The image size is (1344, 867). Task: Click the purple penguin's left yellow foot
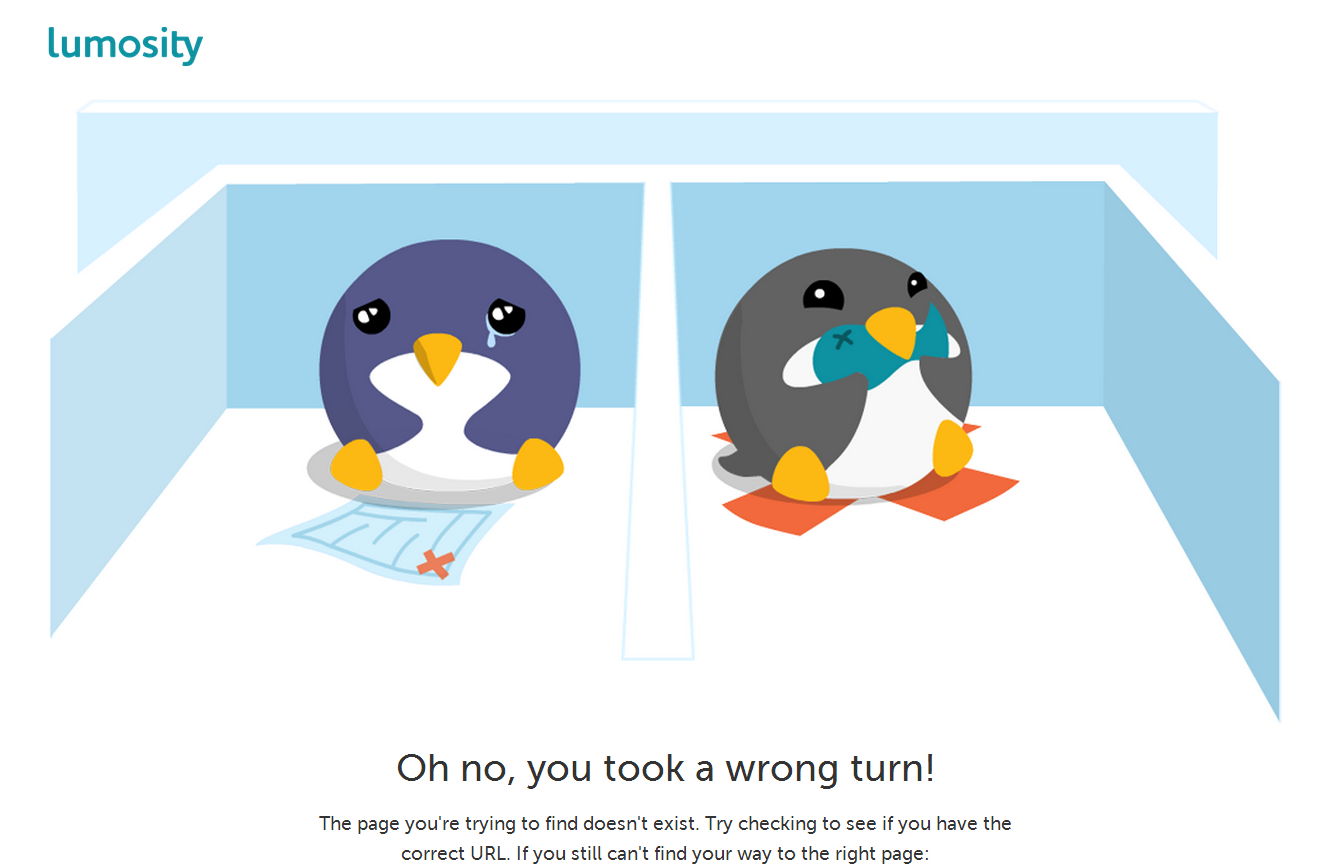pyautogui.click(x=357, y=465)
